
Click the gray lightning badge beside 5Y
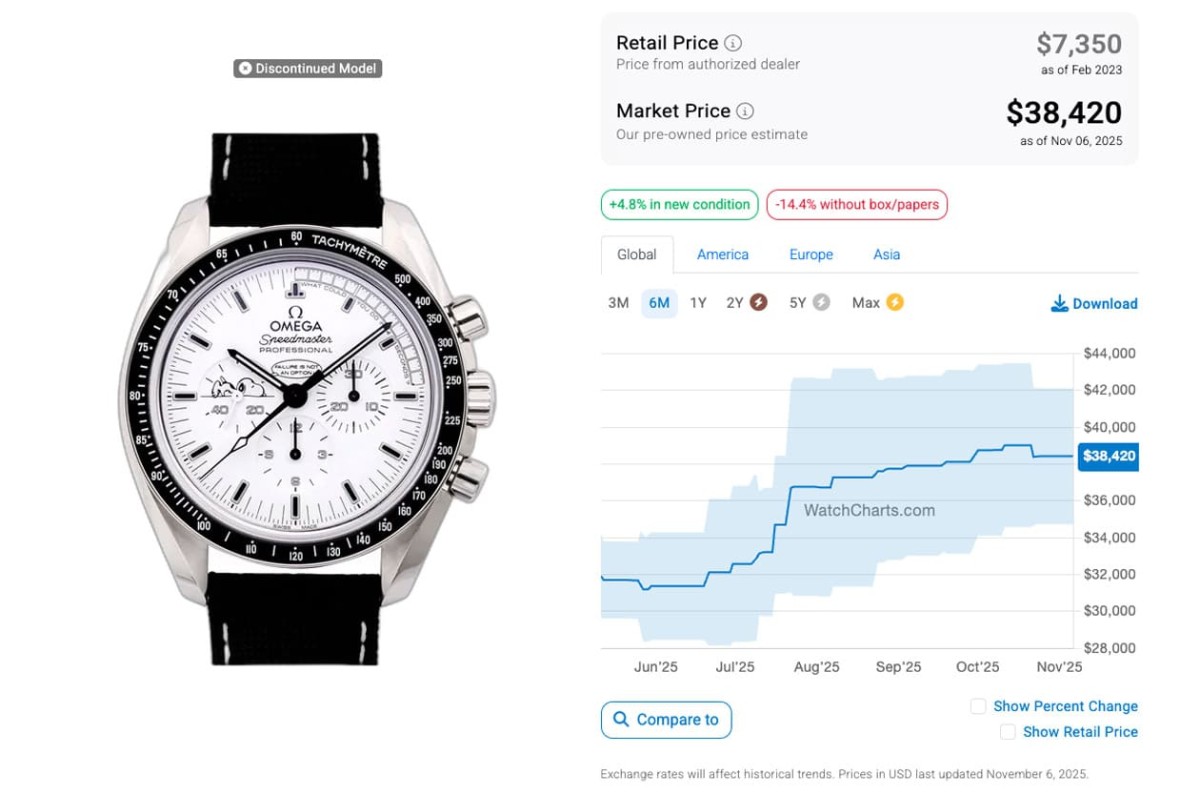coord(821,302)
